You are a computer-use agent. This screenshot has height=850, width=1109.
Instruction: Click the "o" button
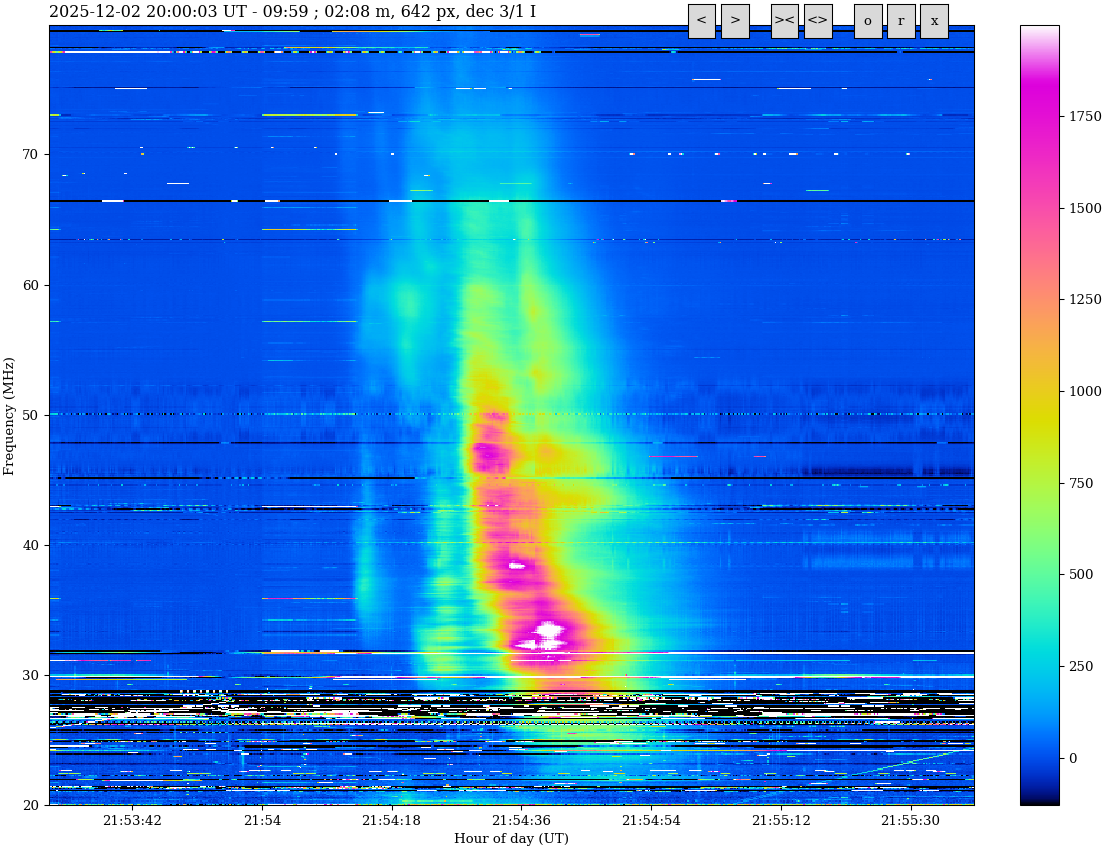[867, 21]
